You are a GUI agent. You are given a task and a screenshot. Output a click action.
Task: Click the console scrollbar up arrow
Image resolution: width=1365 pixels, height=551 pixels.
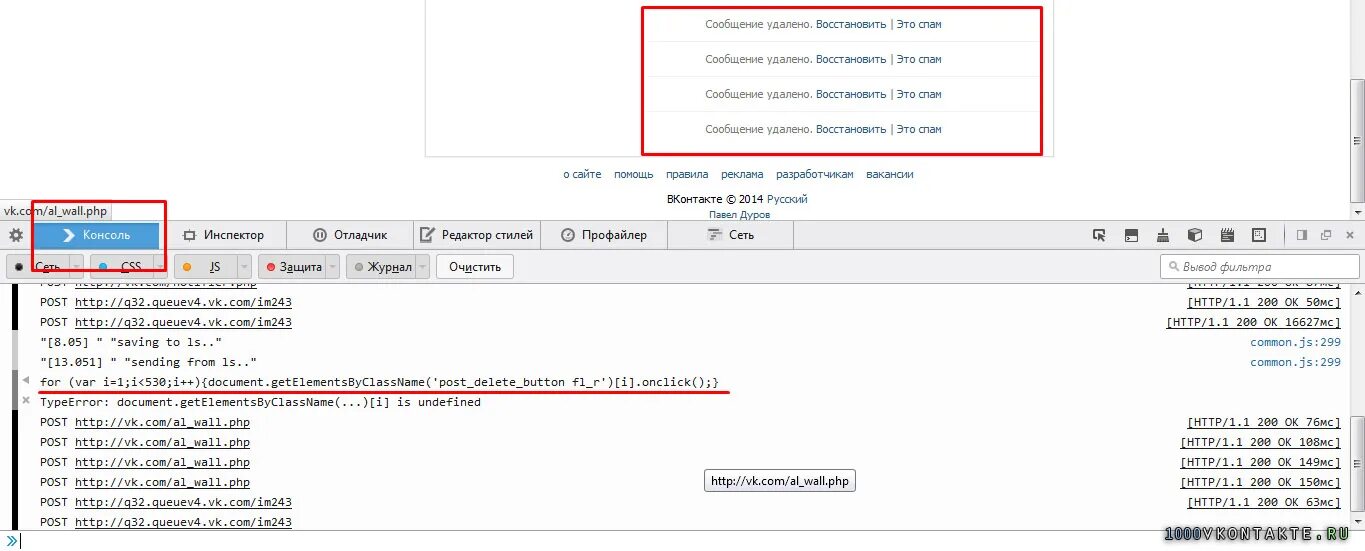[1357, 290]
